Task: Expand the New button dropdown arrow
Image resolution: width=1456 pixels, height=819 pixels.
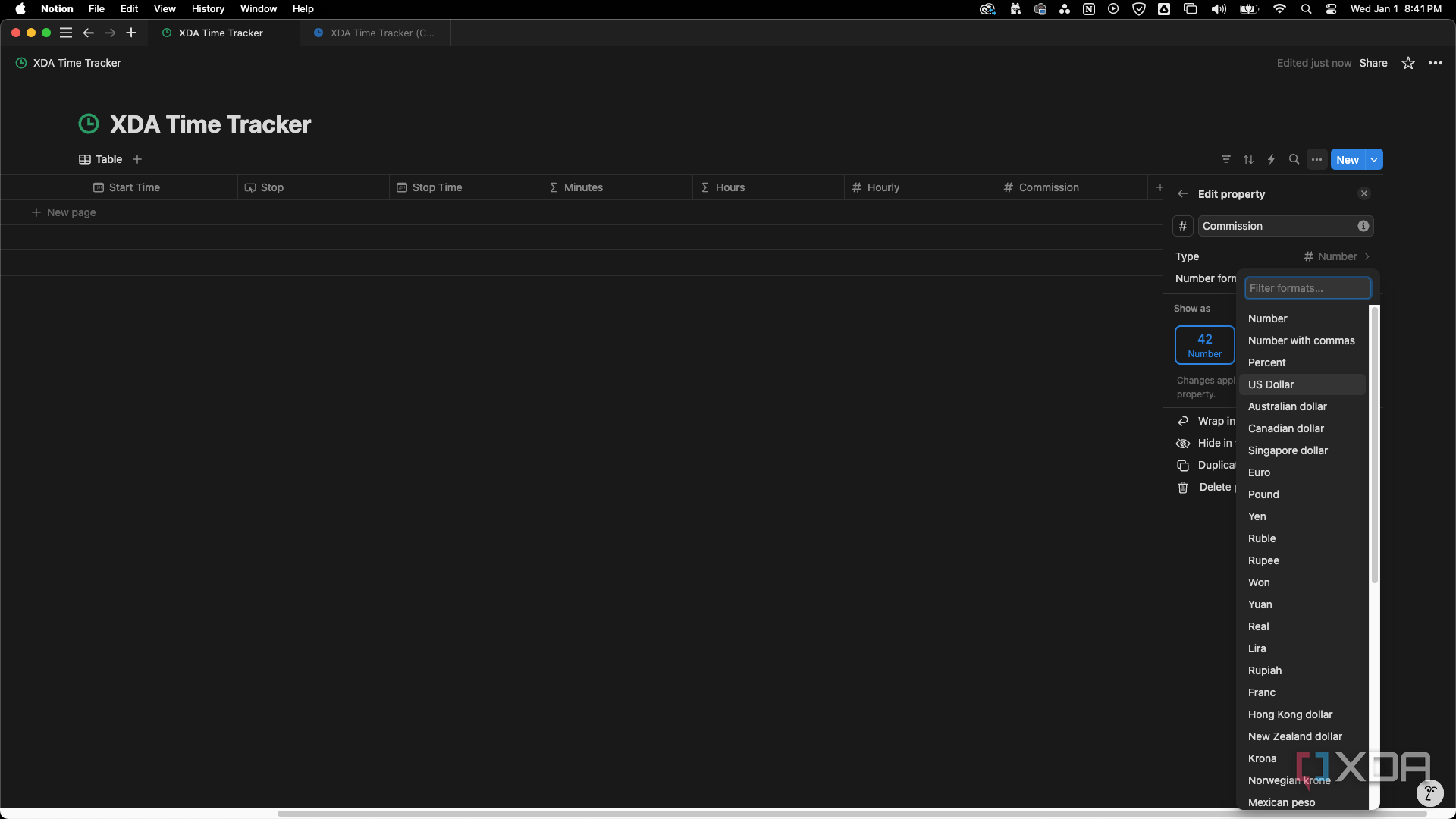Action: (1374, 159)
